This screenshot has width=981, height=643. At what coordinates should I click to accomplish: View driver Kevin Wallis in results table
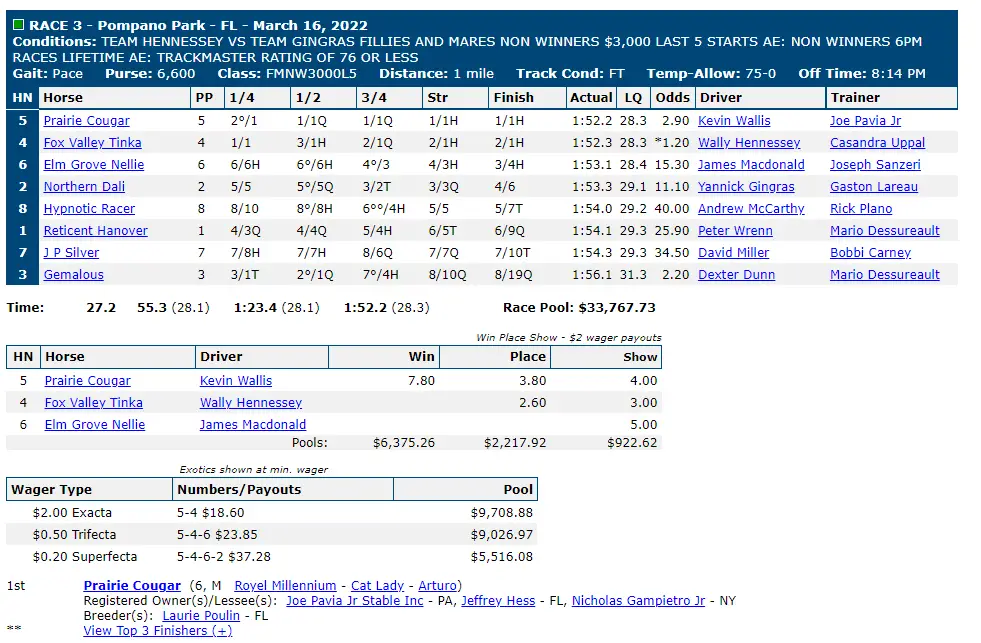pos(734,121)
